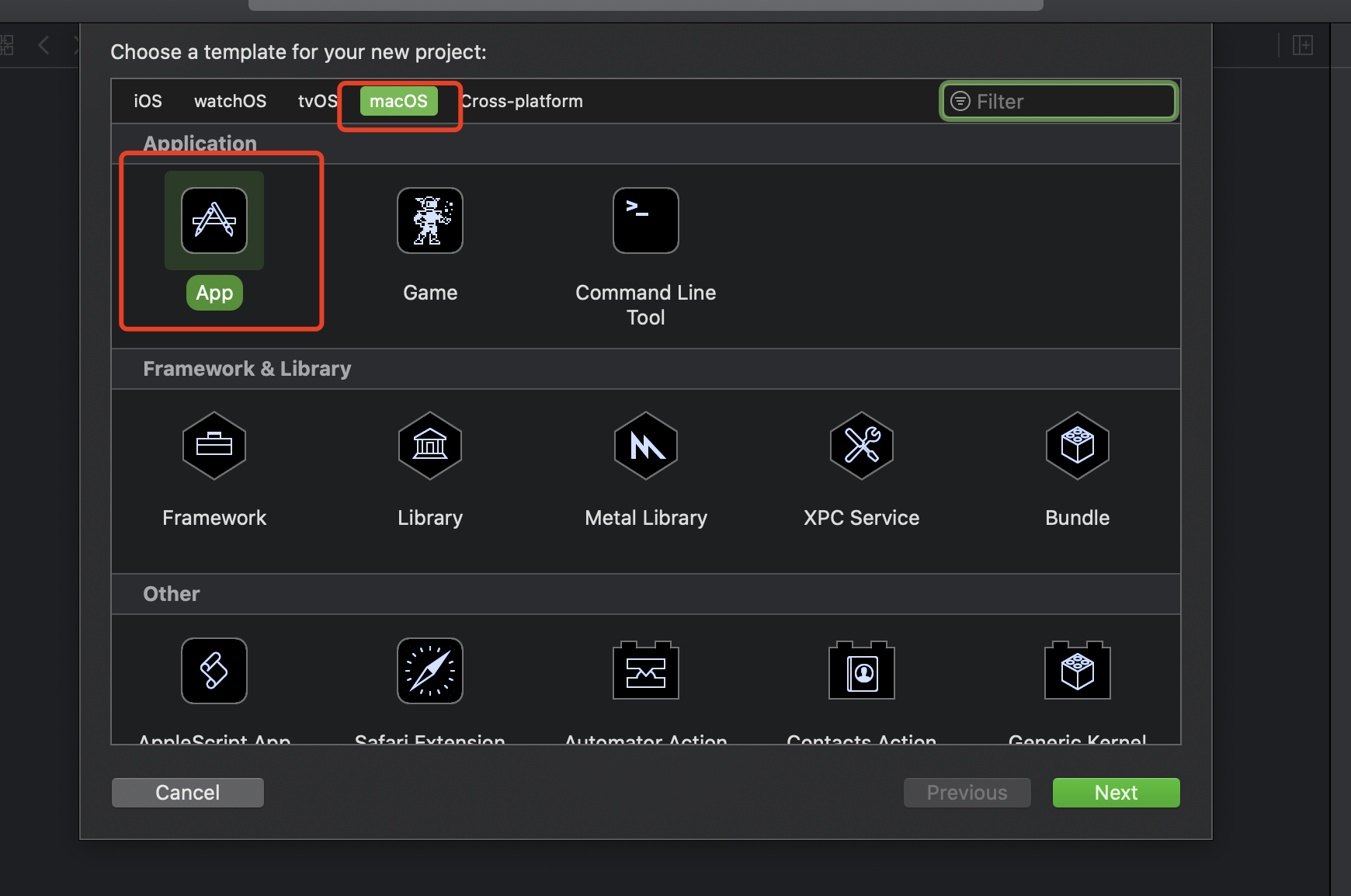Focus the Filter search field
The image size is (1351, 896).
click(1059, 102)
